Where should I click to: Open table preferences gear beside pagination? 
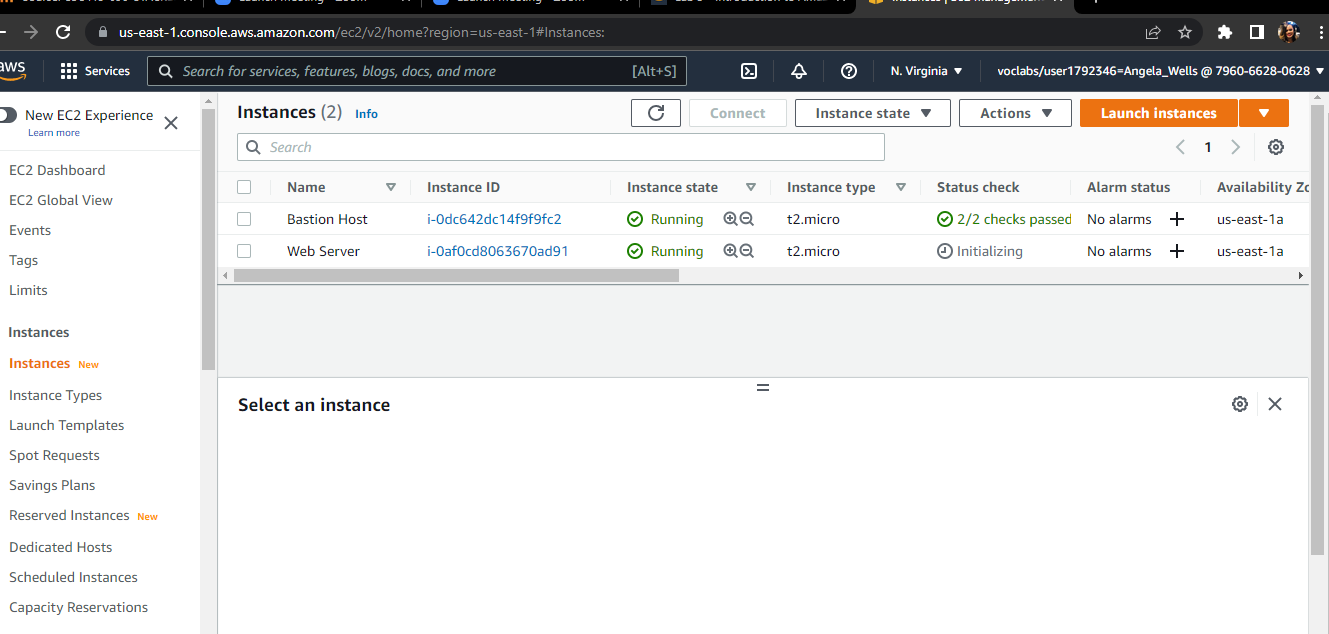tap(1275, 147)
